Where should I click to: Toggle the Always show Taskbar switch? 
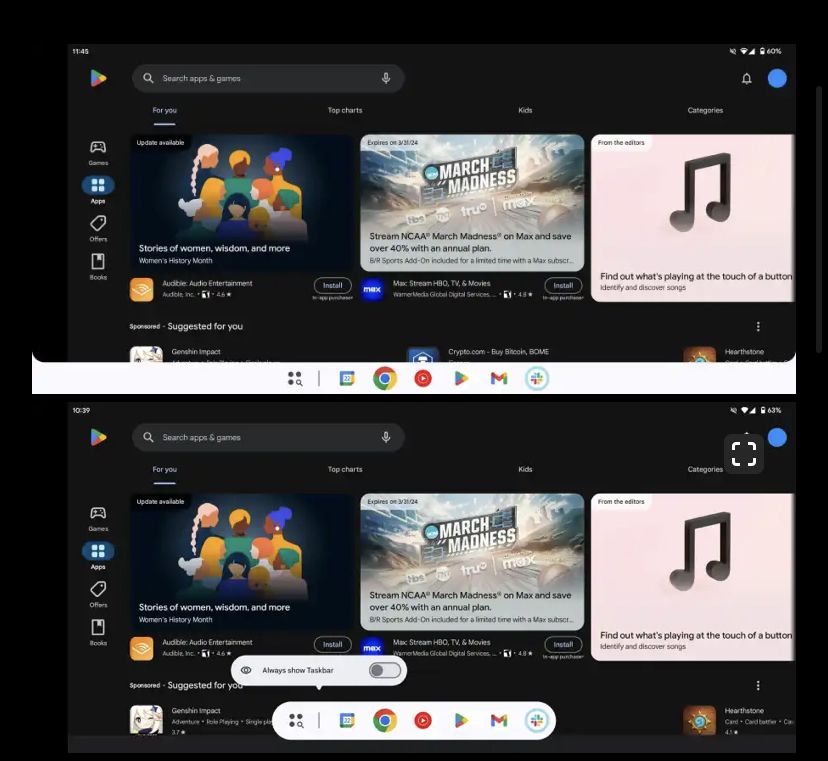[x=384, y=670]
